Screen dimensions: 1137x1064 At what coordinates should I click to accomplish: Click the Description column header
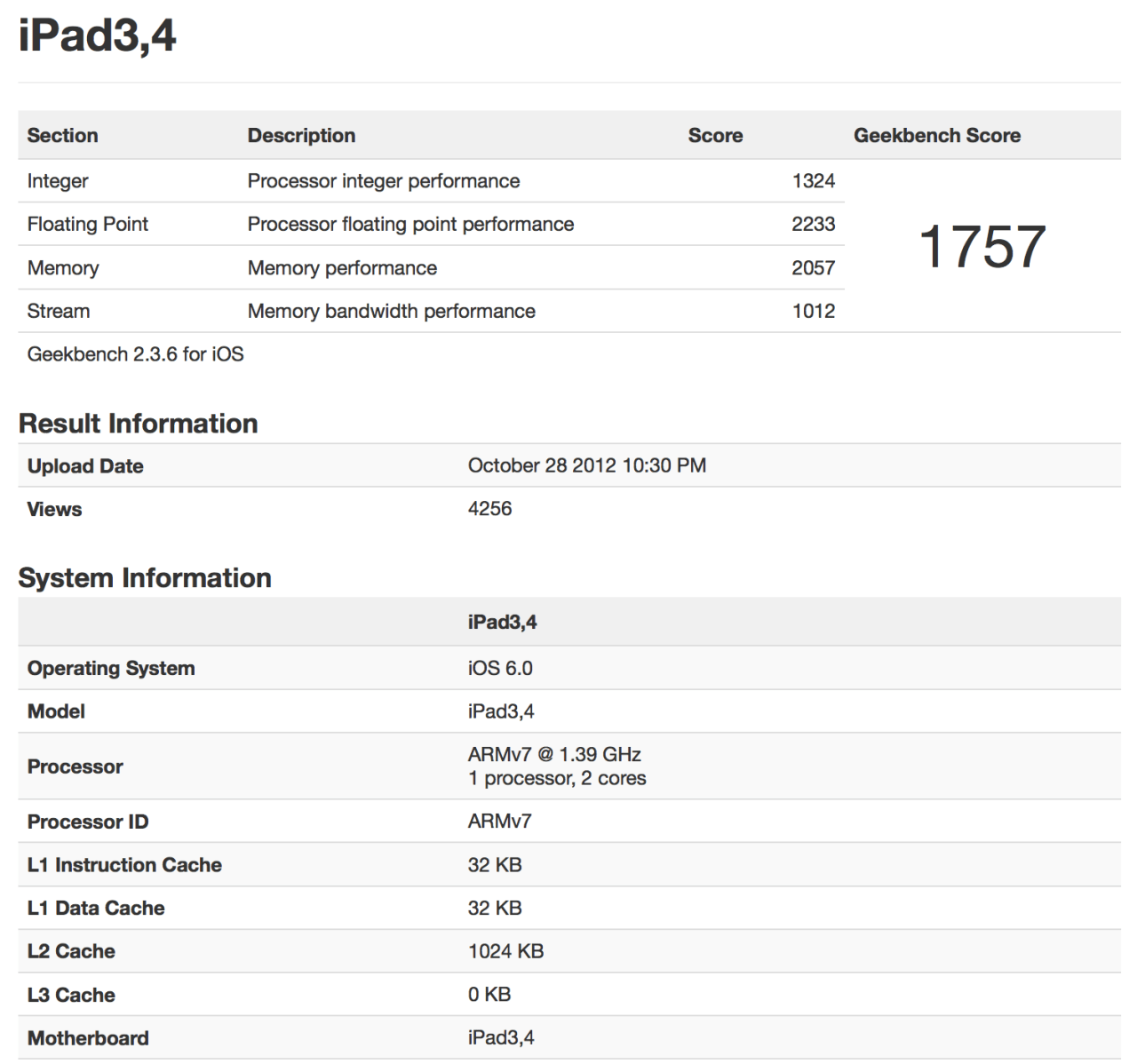click(301, 135)
